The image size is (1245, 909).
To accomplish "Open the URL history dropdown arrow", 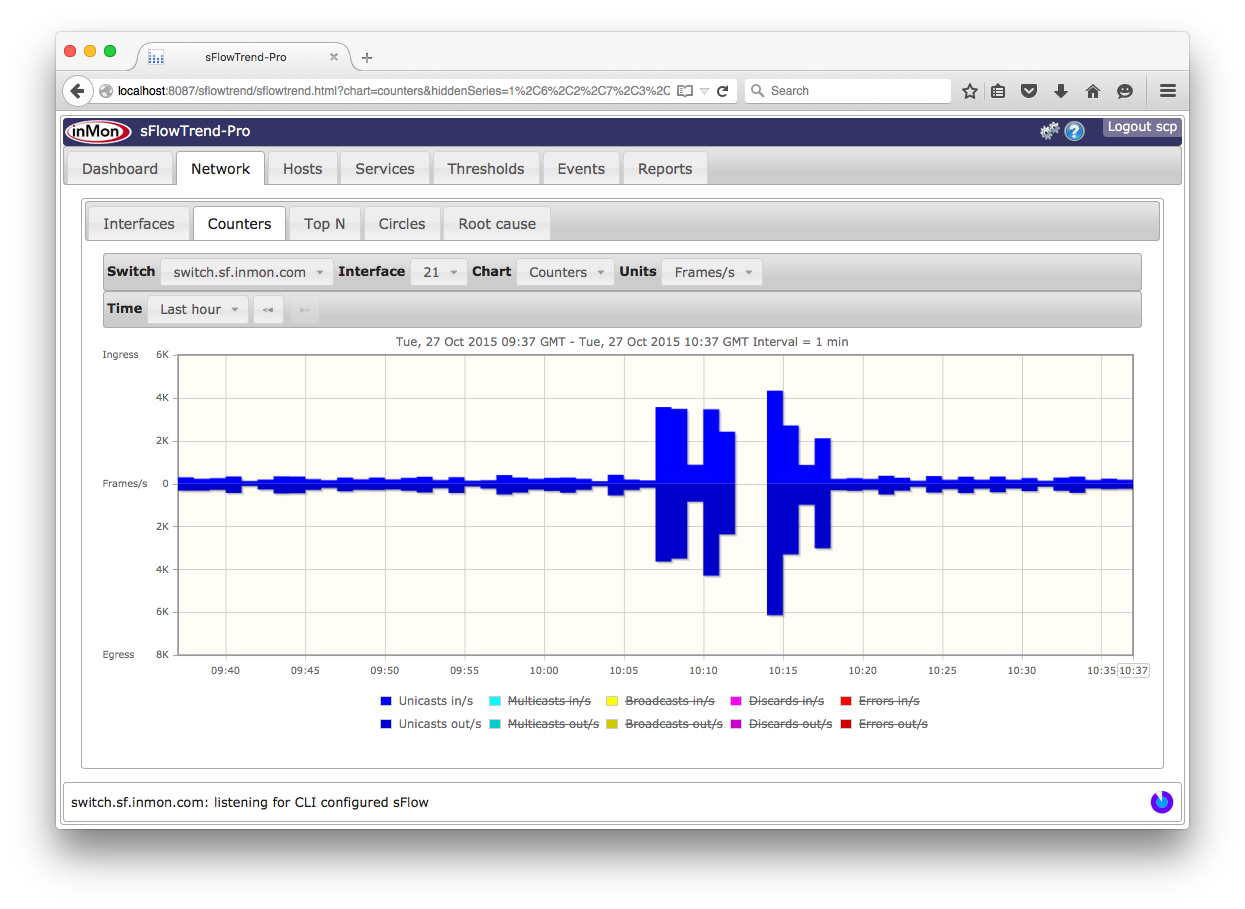I will click(704, 91).
